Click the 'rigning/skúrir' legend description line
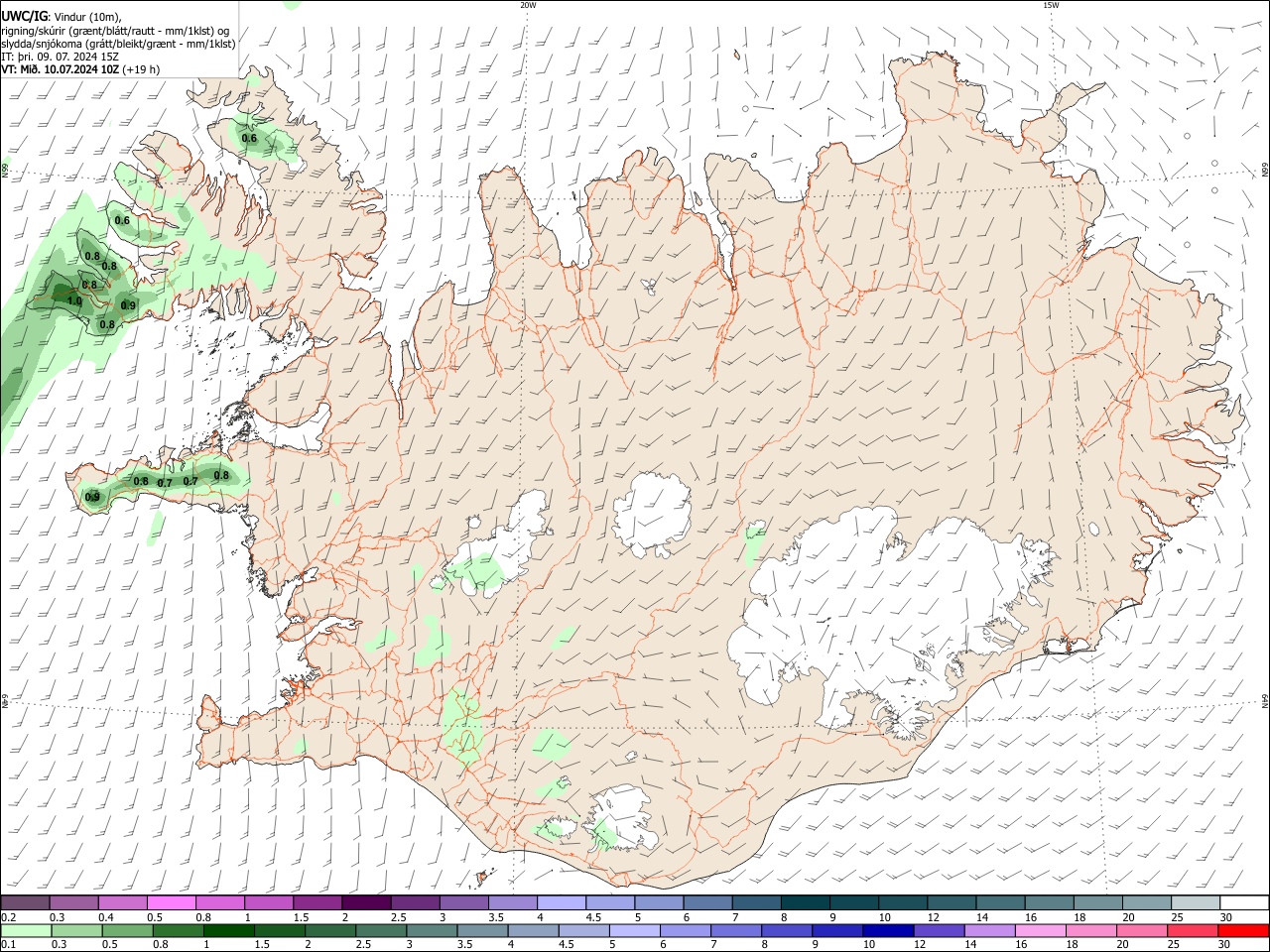This screenshot has width=1270, height=952. click(x=115, y=31)
